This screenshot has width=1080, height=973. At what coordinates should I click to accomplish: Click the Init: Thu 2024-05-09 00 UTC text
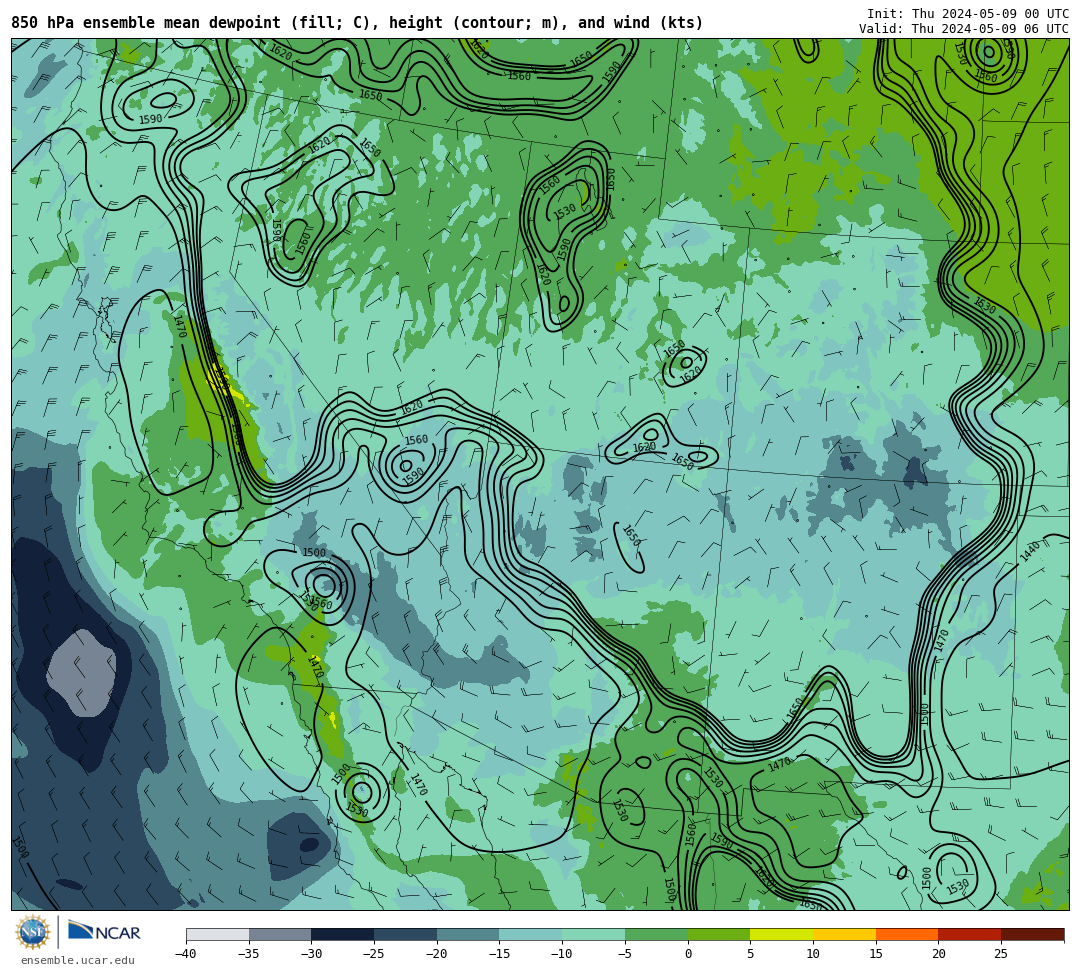968,14
